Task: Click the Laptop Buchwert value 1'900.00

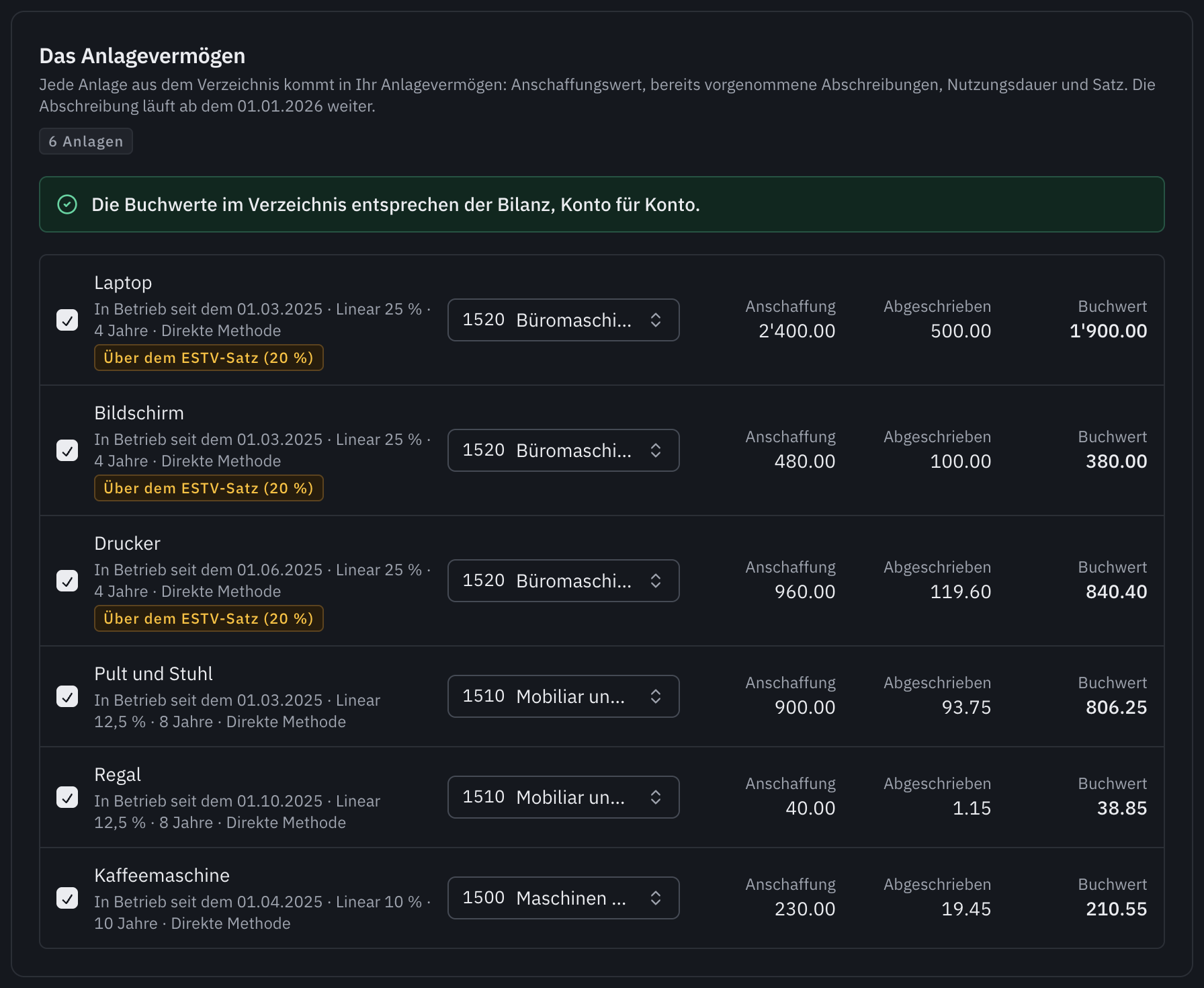Action: (1108, 331)
